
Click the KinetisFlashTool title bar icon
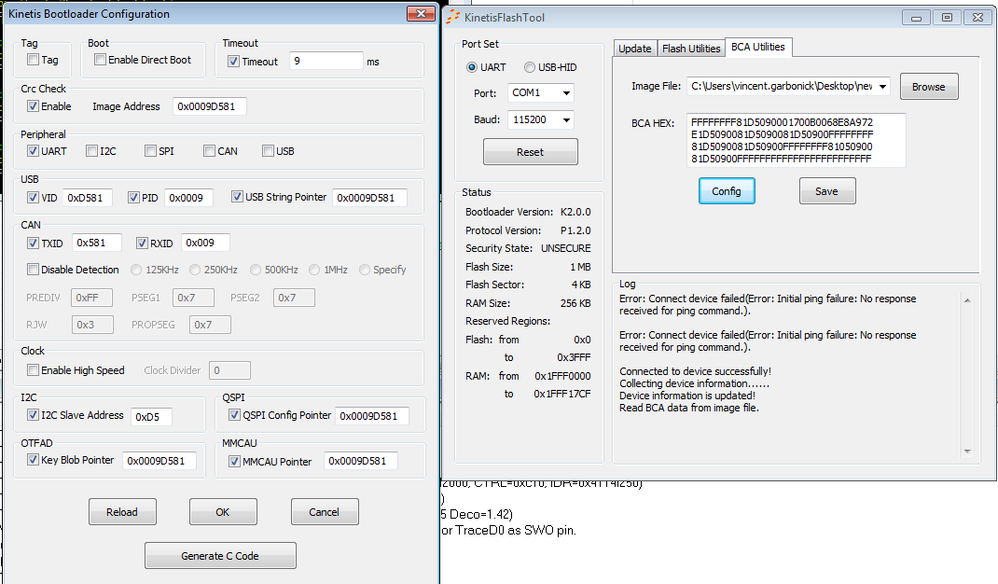point(453,17)
